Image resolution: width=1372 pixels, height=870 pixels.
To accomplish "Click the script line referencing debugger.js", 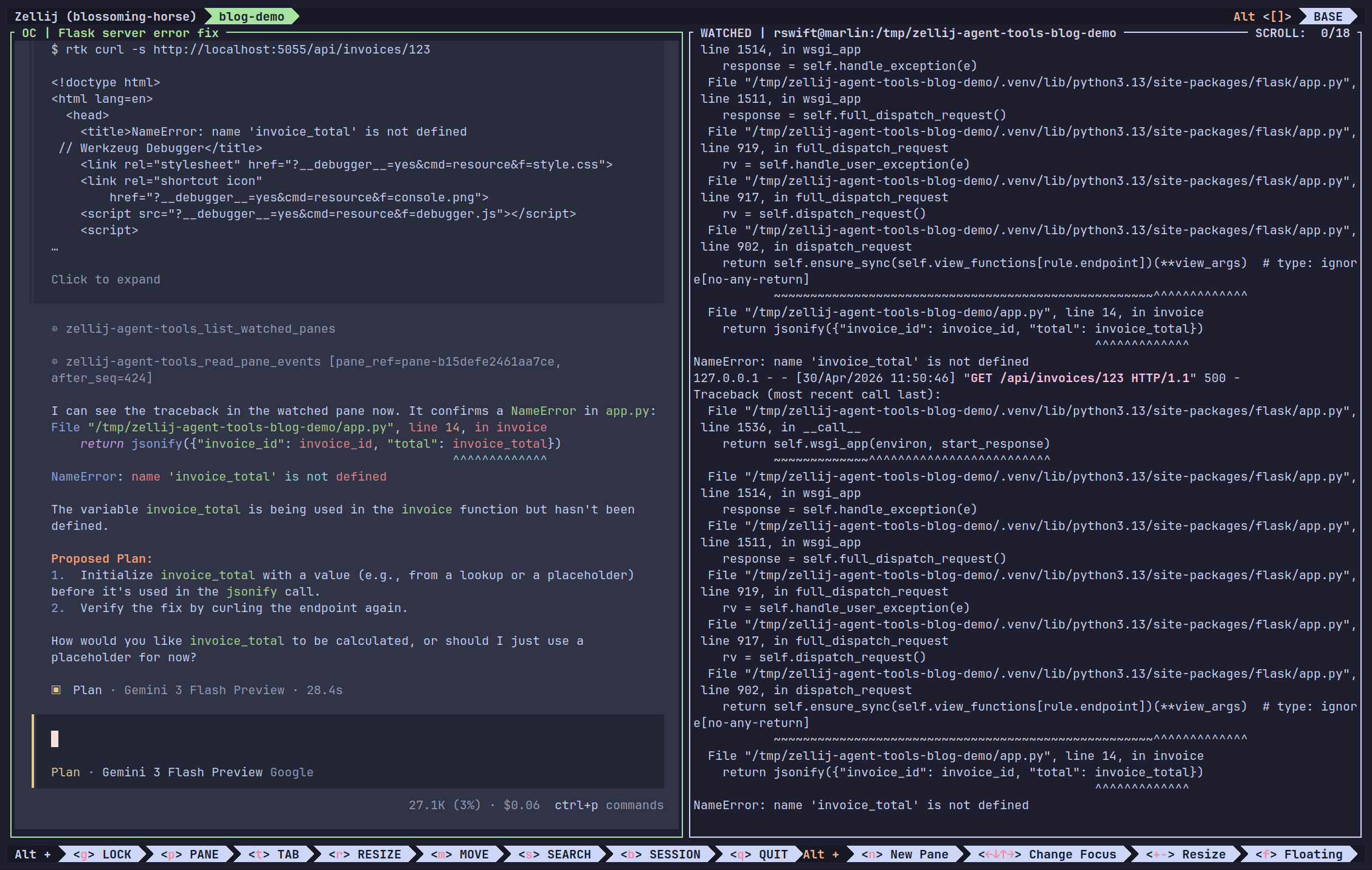I will (x=328, y=214).
